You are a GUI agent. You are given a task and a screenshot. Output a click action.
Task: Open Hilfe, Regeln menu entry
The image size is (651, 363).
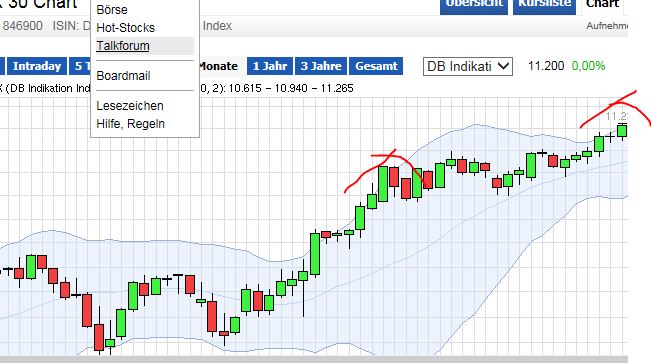(130, 124)
